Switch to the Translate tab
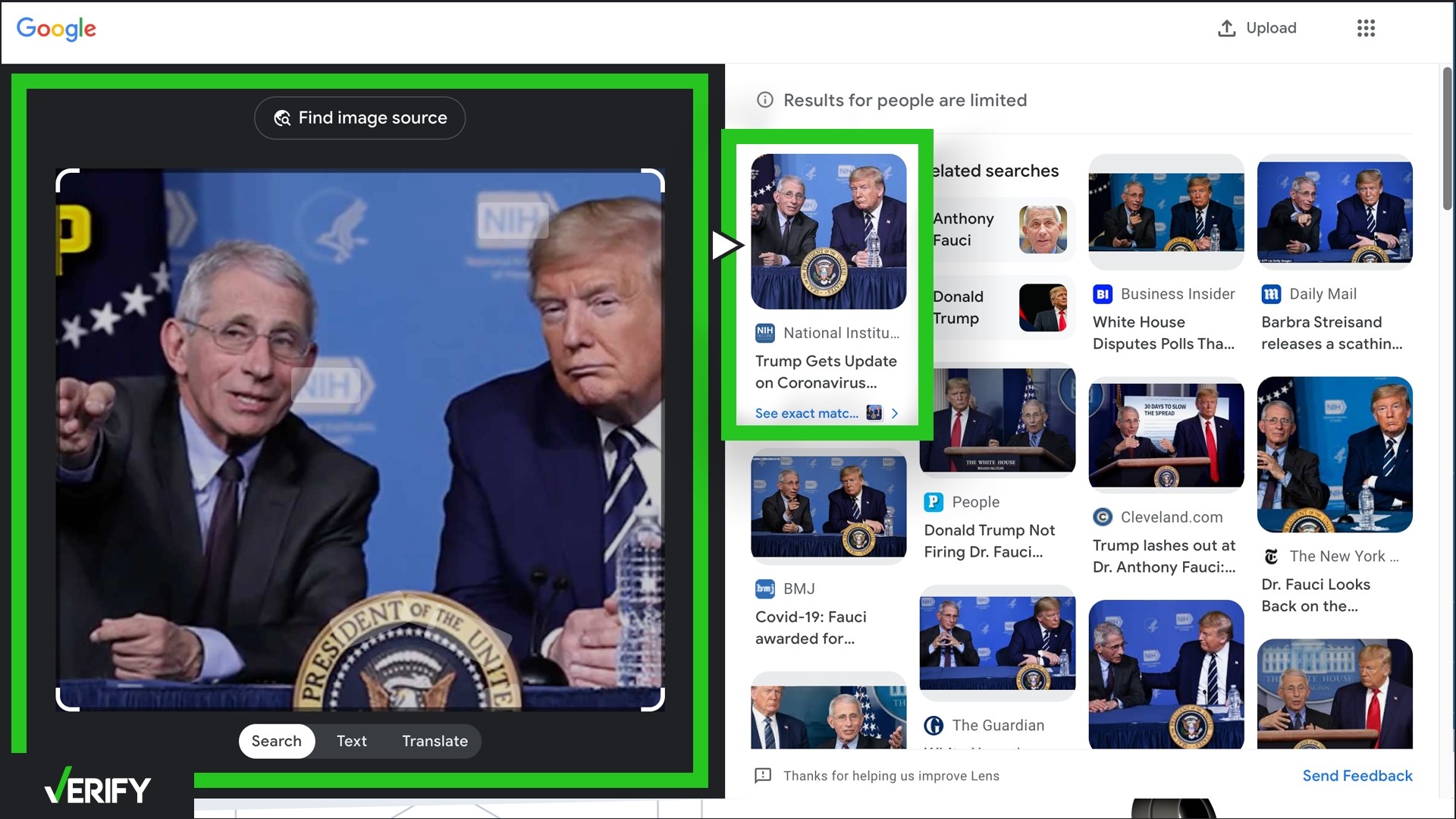Image resolution: width=1456 pixels, height=819 pixels. click(x=434, y=741)
